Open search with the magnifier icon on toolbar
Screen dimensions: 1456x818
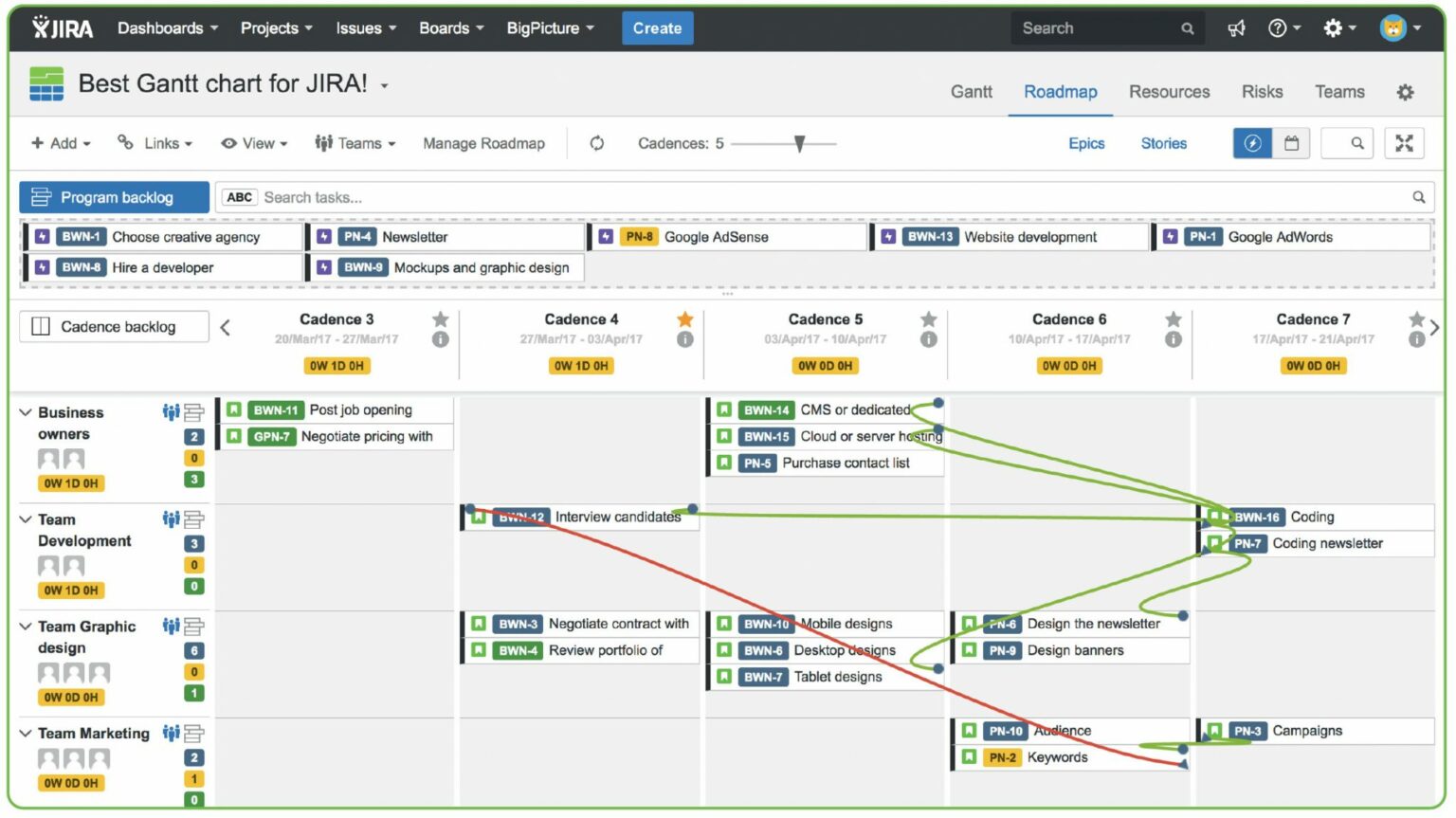click(1347, 143)
